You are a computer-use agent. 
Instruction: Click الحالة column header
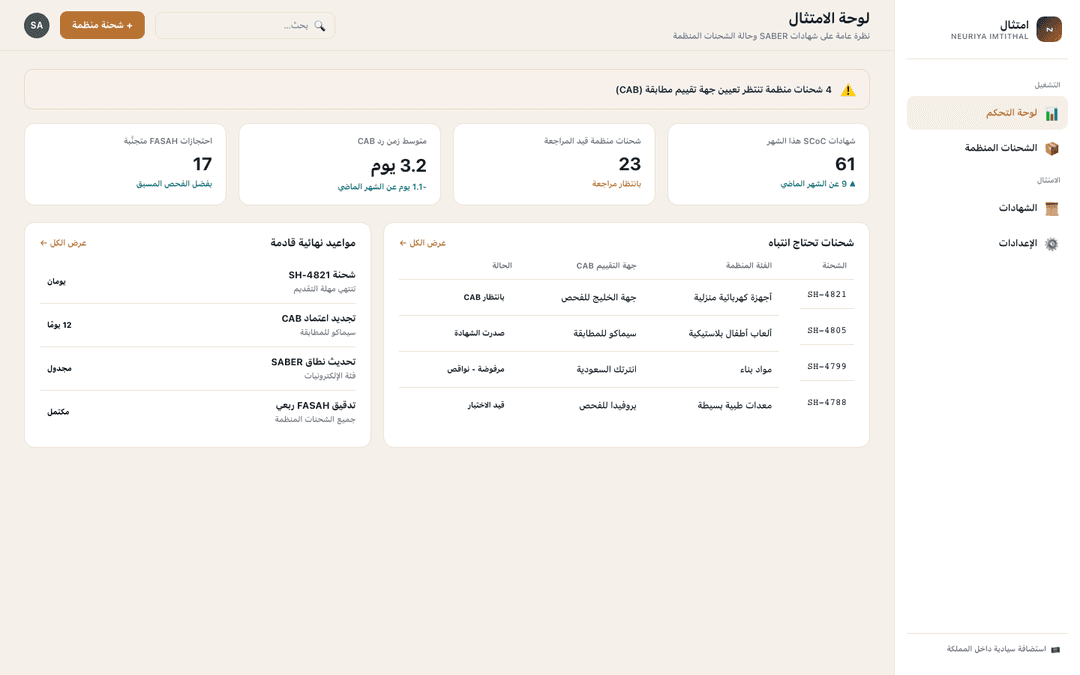(x=502, y=265)
